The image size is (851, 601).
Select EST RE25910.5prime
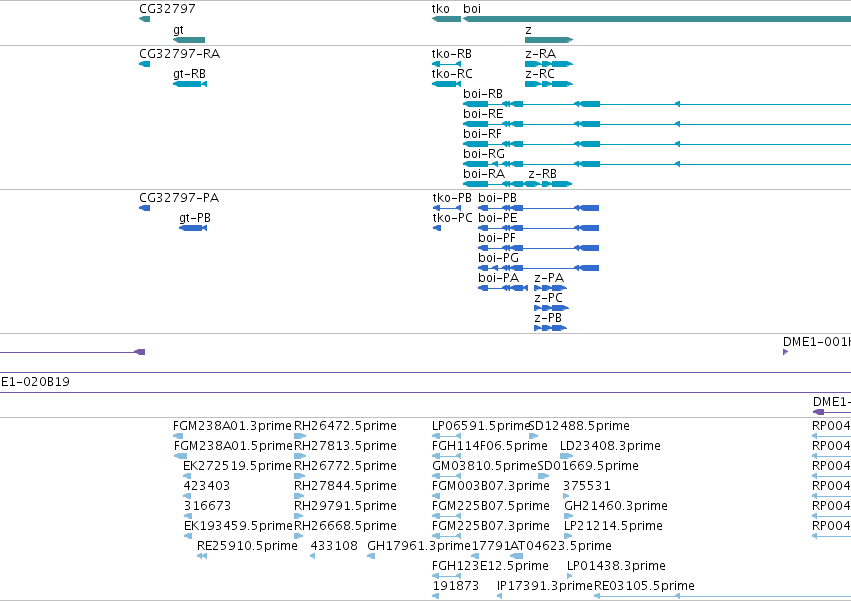[247, 546]
